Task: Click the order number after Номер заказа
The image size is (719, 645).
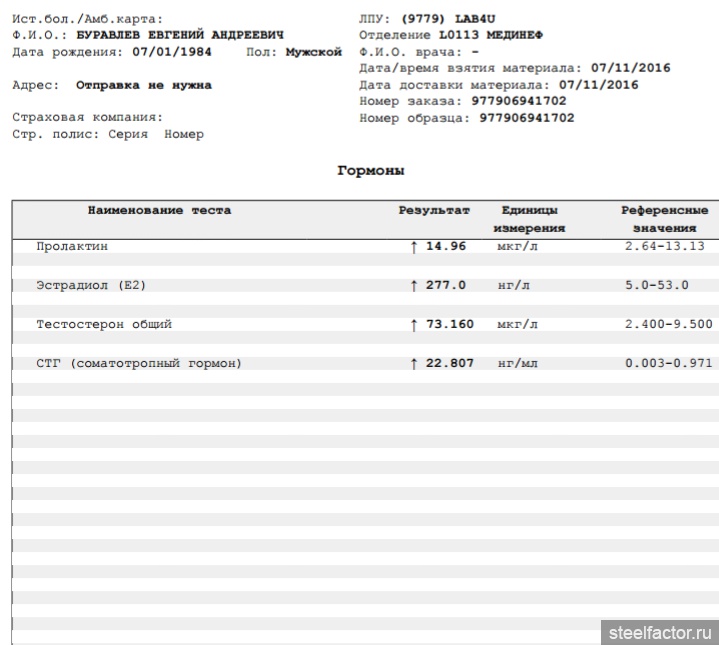Action: [519, 101]
